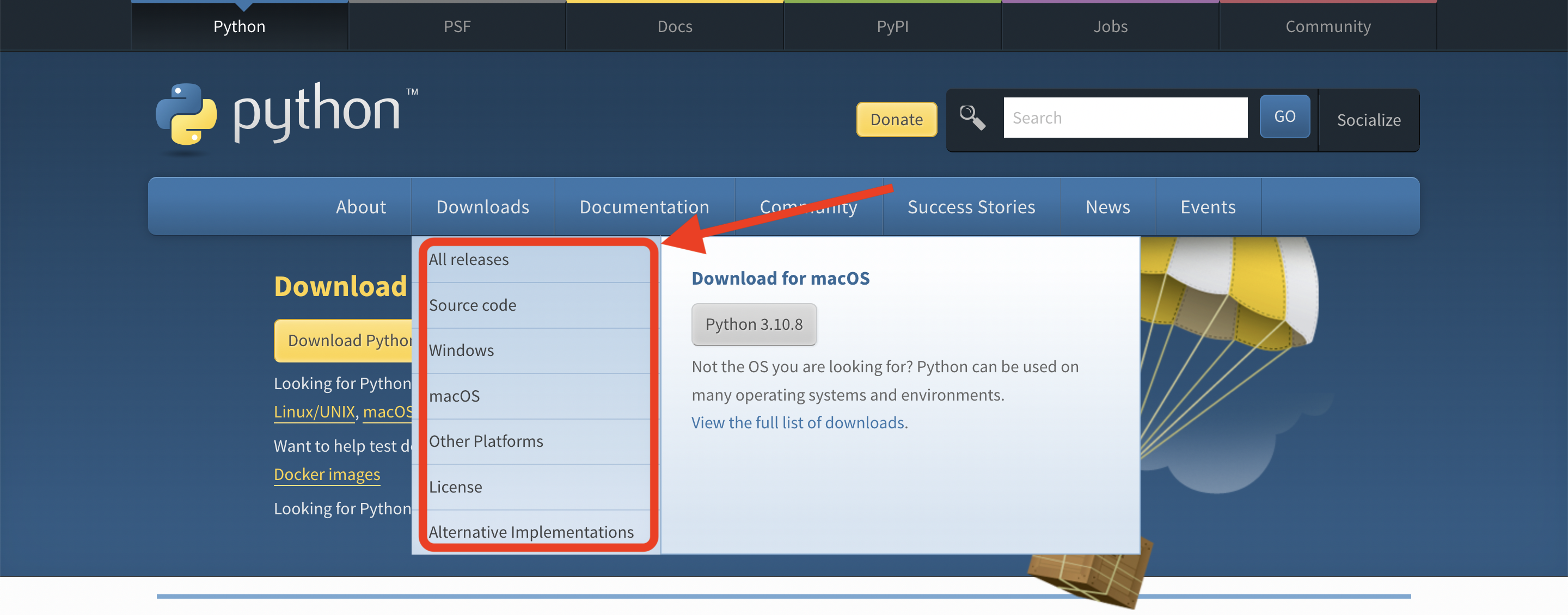The width and height of the screenshot is (1568, 615).
Task: Go to the PyPI top tab
Action: click(x=892, y=26)
